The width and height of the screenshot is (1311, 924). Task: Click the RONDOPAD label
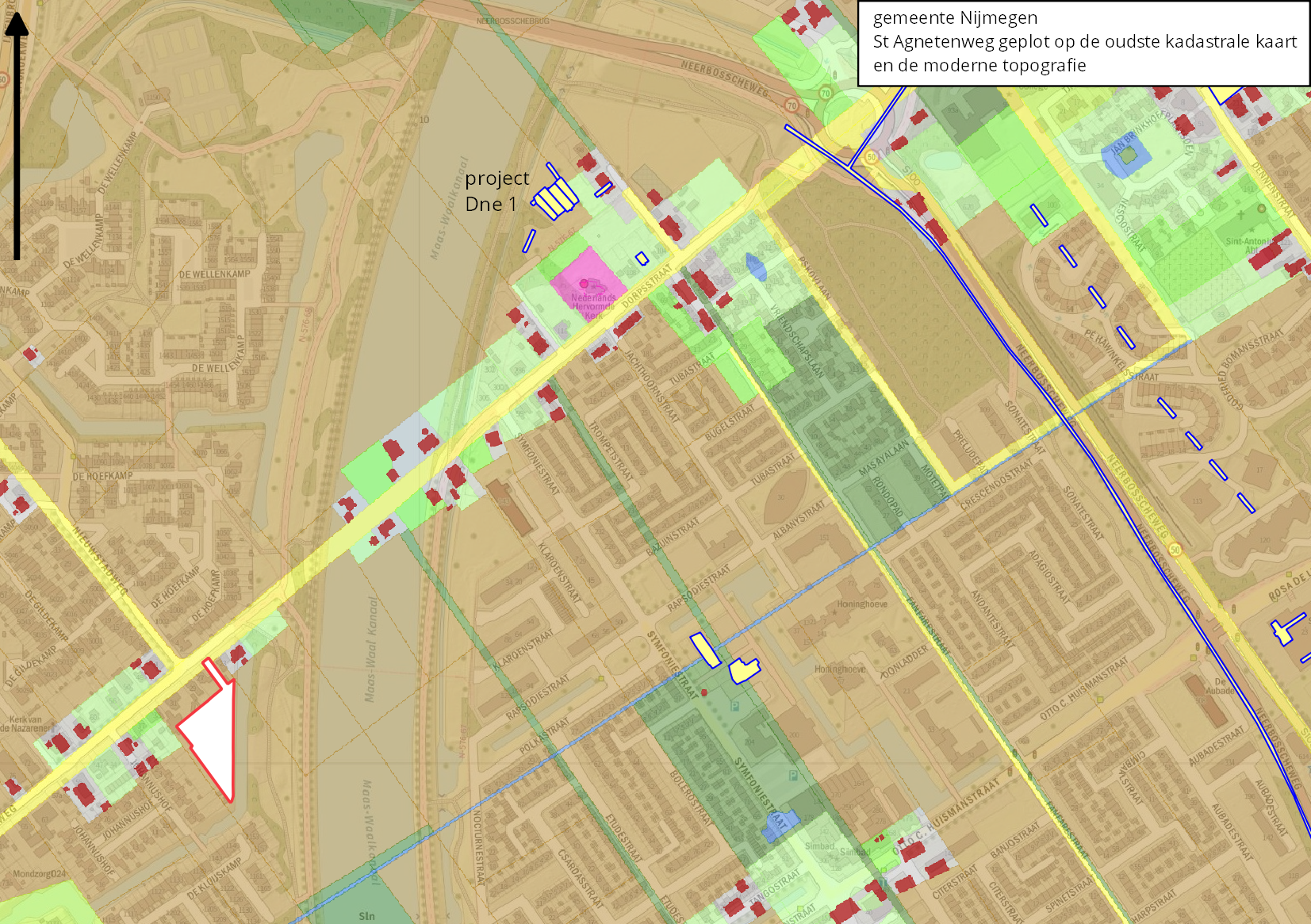point(887,497)
